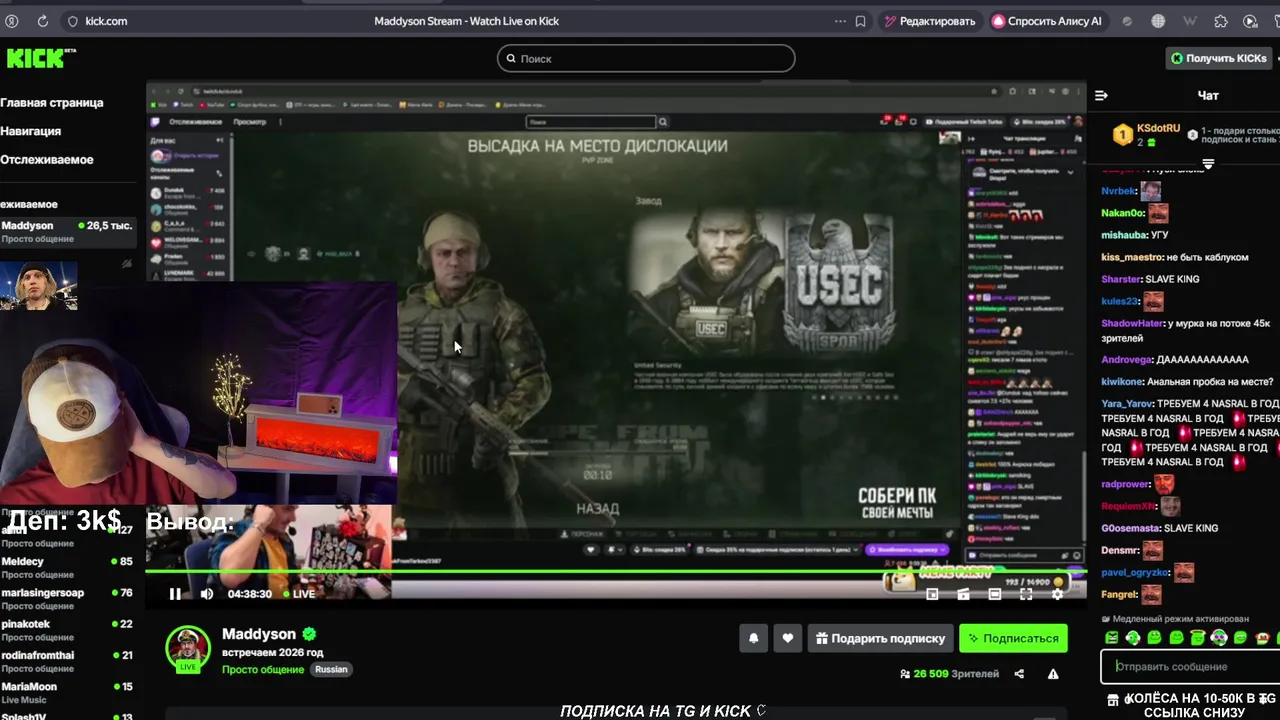Click the Редактировать browser button
Image resolution: width=1280 pixels, height=720 pixels.
tap(929, 21)
